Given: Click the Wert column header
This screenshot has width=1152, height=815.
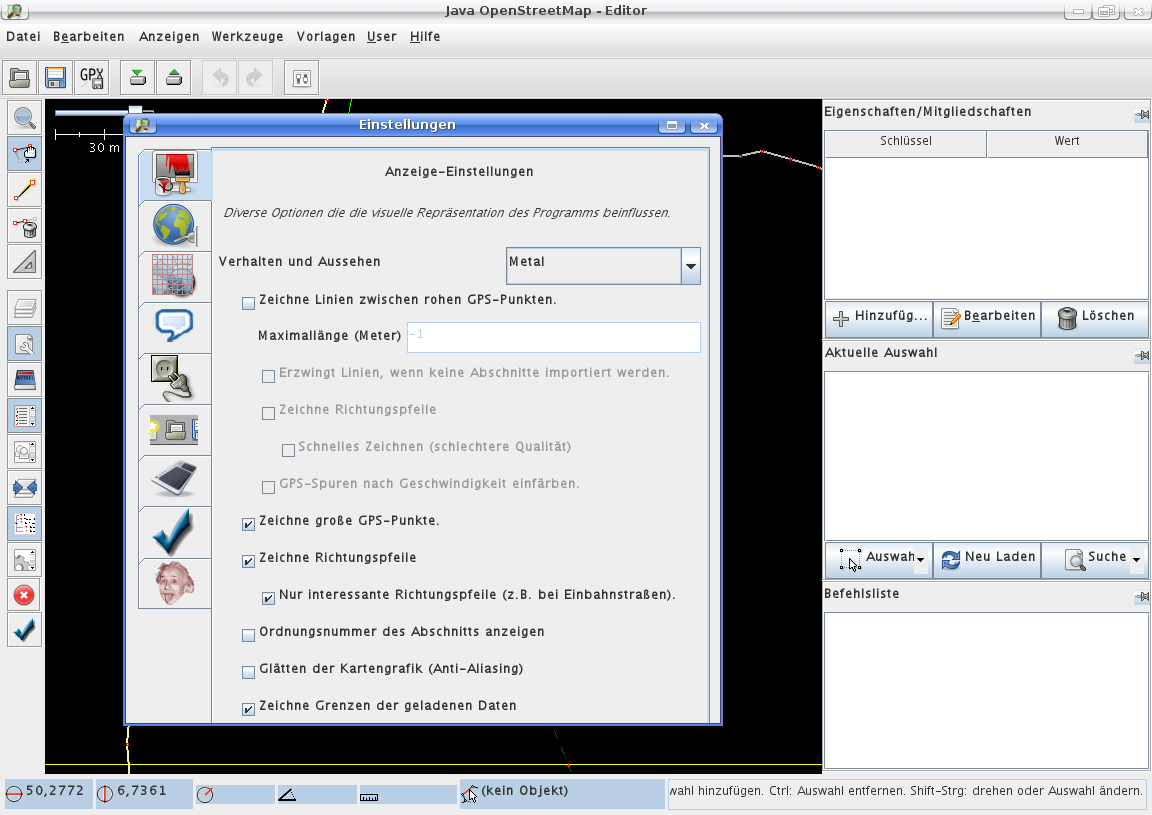Looking at the screenshot, I should coord(1067,141).
